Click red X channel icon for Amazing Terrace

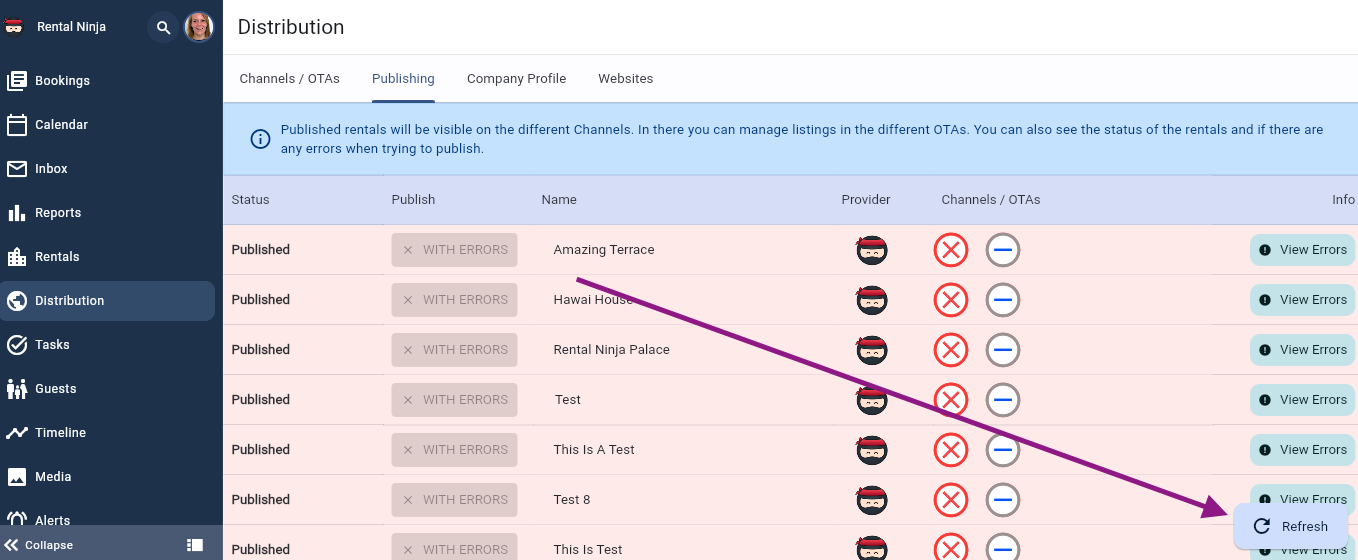(950, 250)
